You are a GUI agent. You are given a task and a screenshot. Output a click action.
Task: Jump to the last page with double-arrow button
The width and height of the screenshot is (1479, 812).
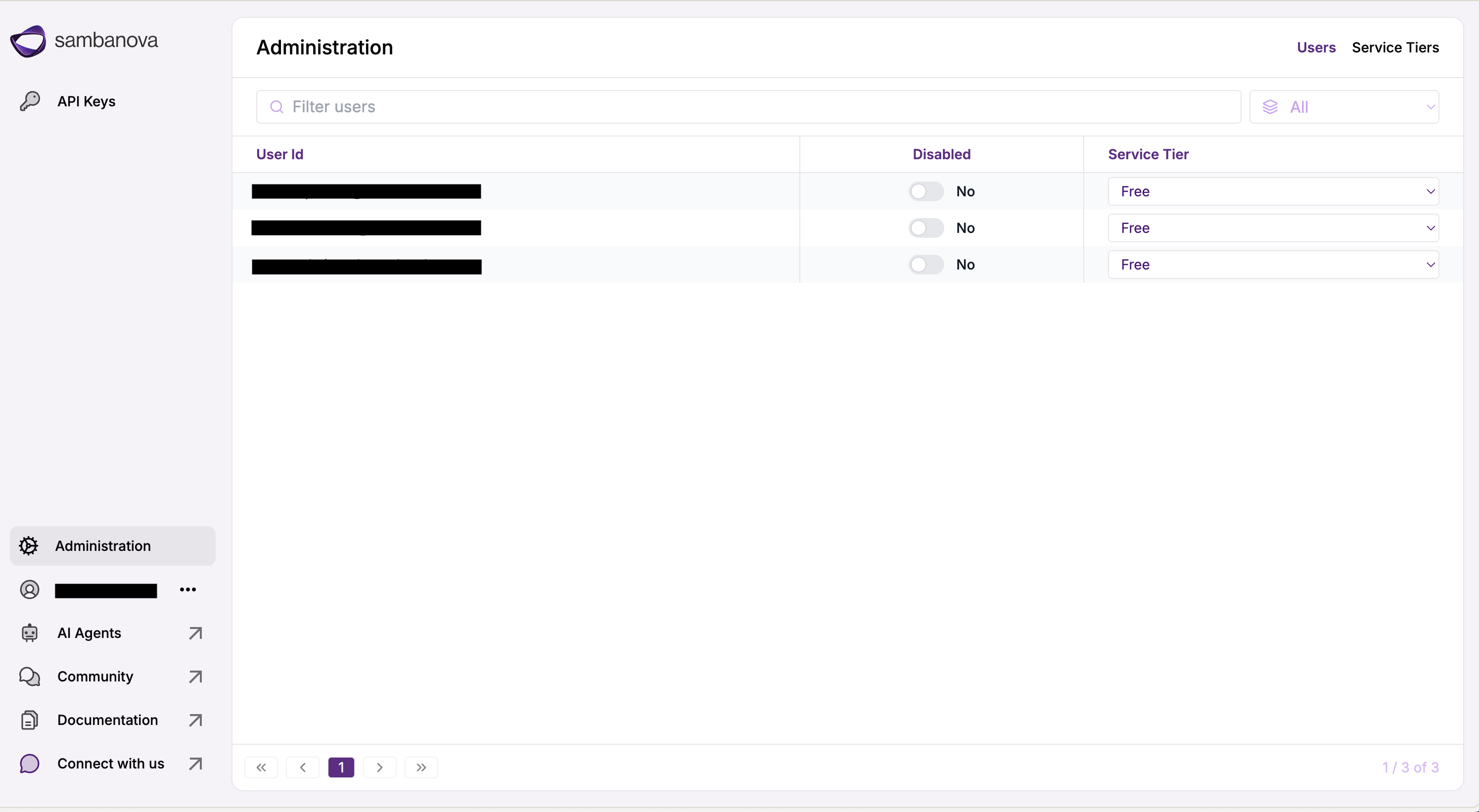tap(421, 767)
